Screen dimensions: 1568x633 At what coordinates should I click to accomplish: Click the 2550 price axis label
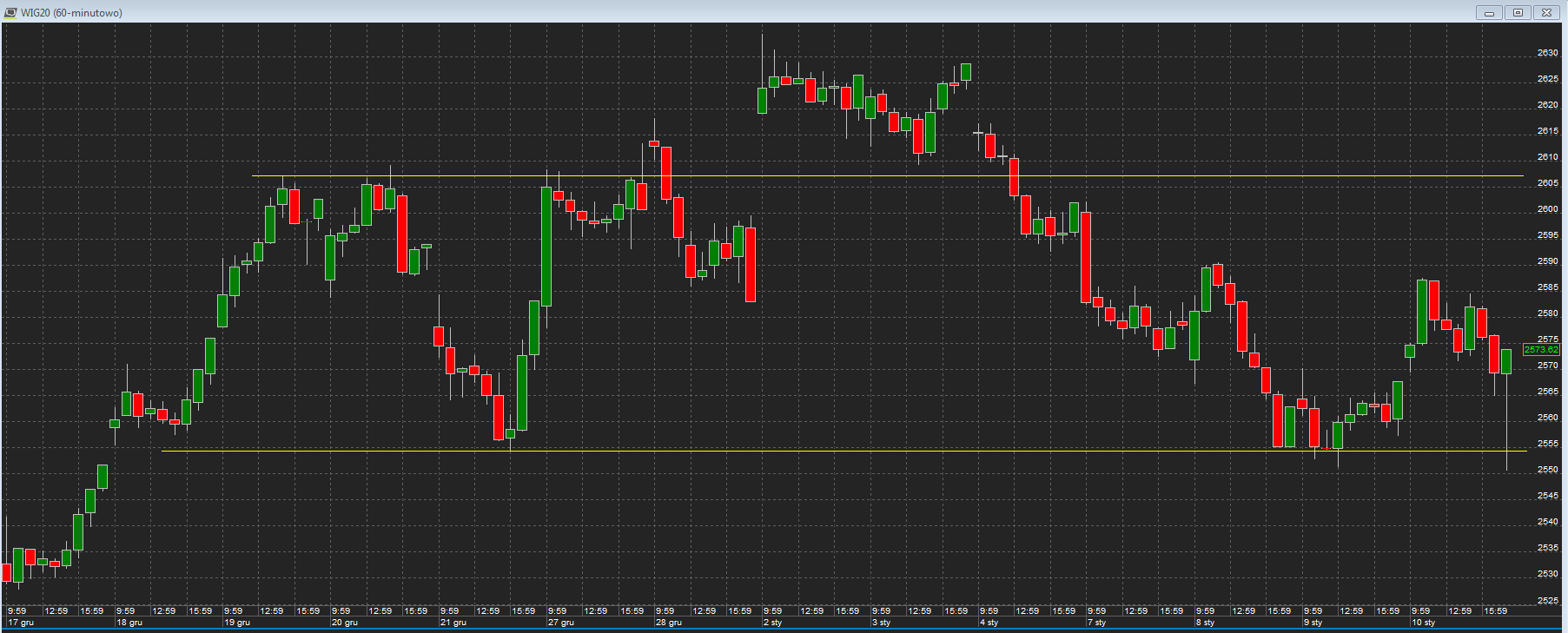pos(1547,470)
